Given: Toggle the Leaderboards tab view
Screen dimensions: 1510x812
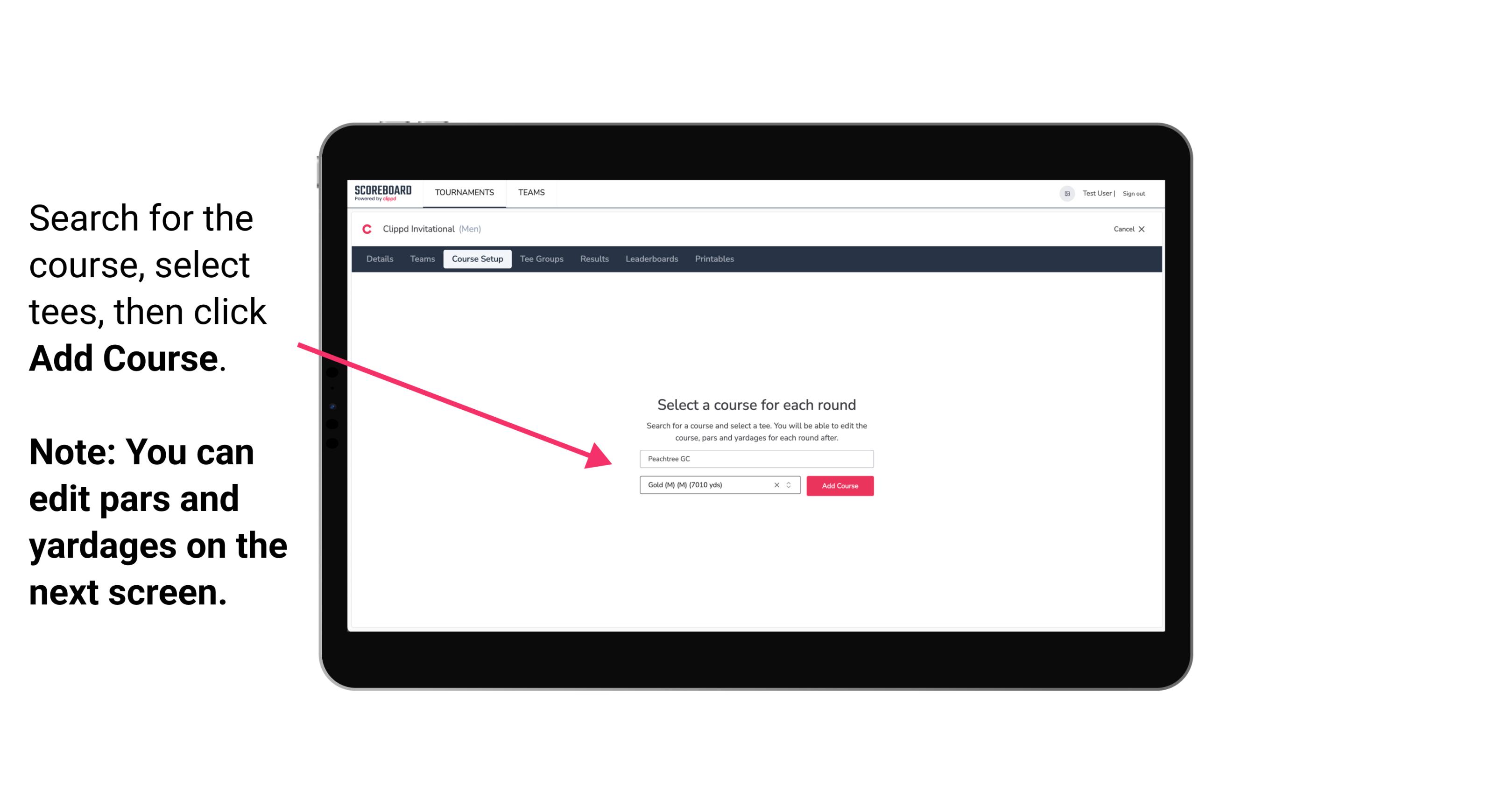Looking at the screenshot, I should pyautogui.click(x=651, y=258).
